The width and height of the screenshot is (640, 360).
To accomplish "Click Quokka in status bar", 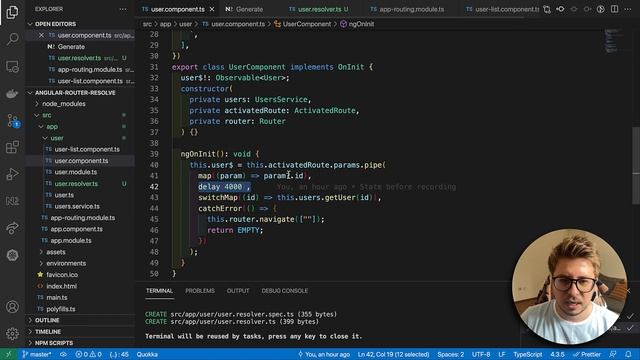I will click(147, 354).
